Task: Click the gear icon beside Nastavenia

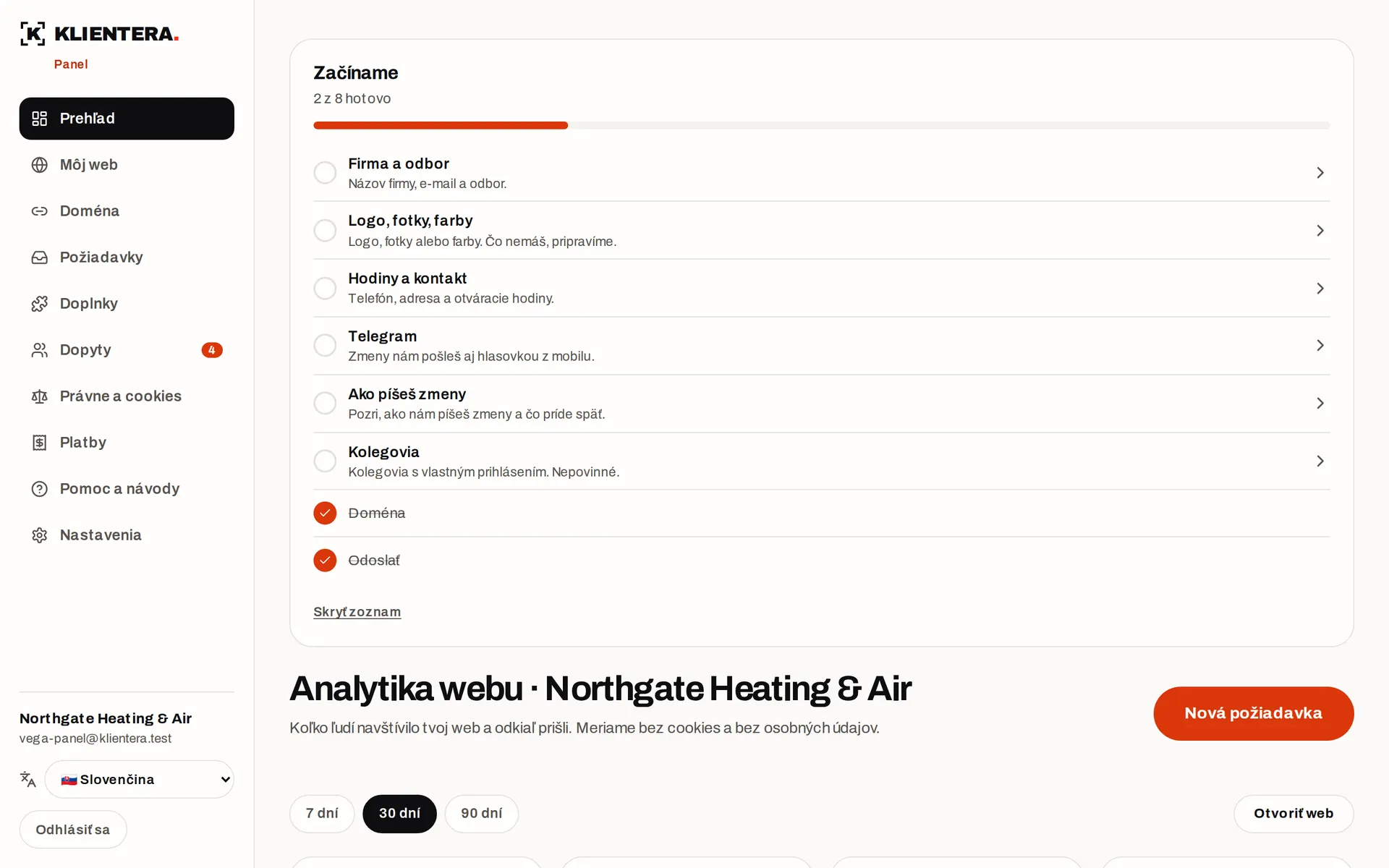Action: click(40, 535)
